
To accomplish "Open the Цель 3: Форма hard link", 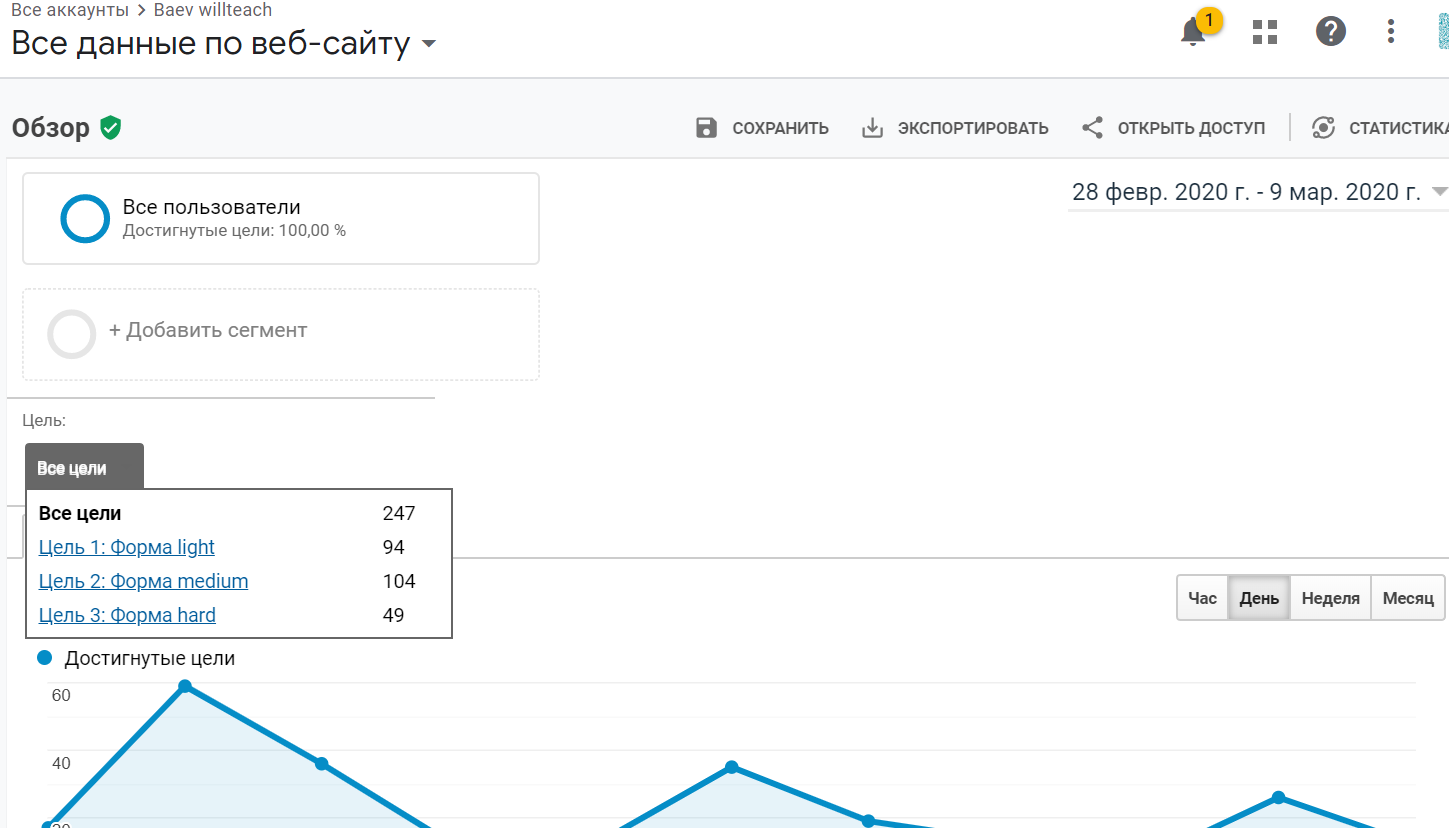I will coord(127,615).
